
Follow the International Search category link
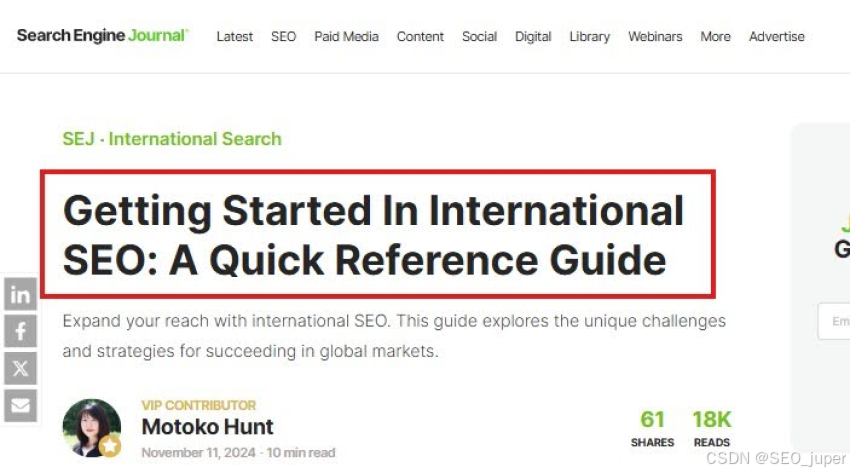tap(195, 139)
